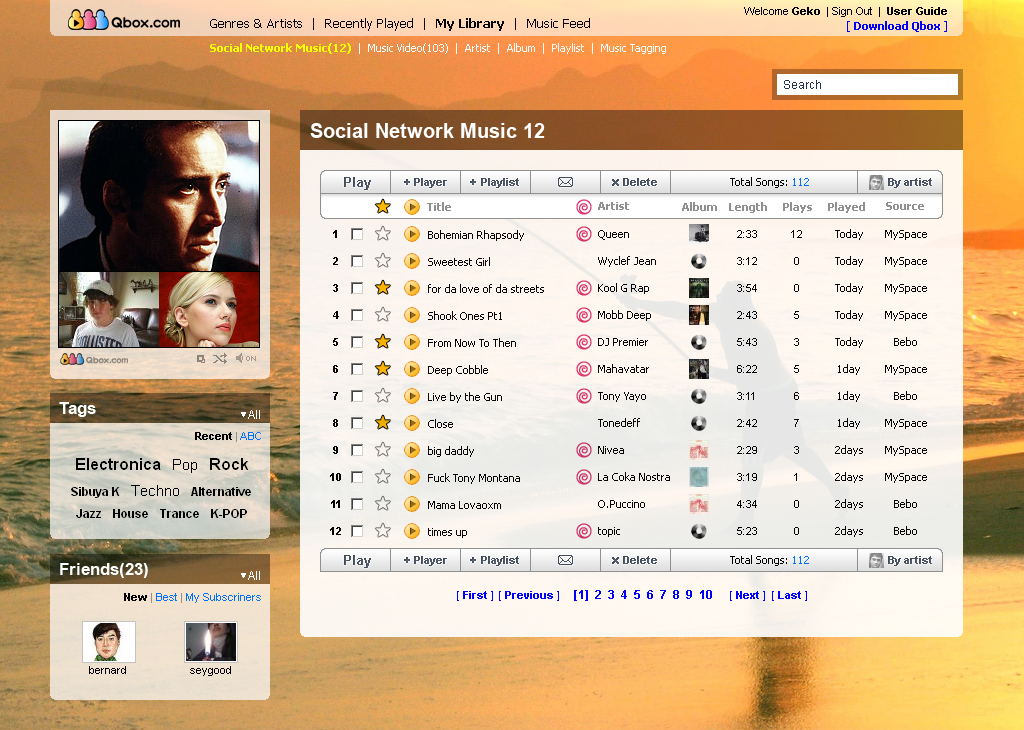Open Music Feed section
This screenshot has width=1024, height=730.
(x=558, y=24)
